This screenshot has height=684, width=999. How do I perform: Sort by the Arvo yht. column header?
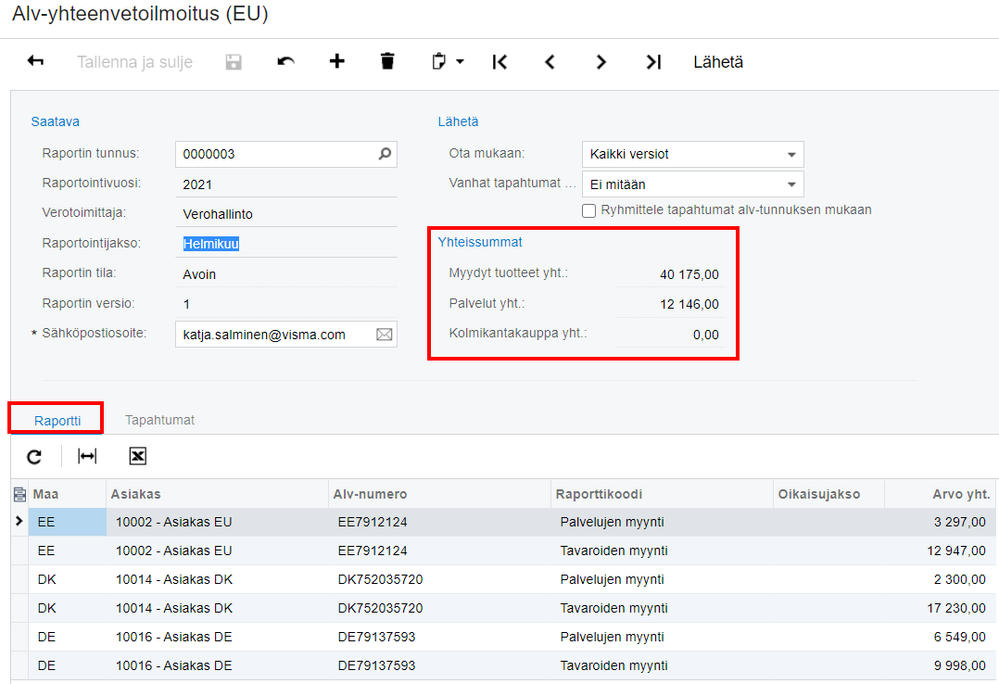pyautogui.click(x=961, y=494)
